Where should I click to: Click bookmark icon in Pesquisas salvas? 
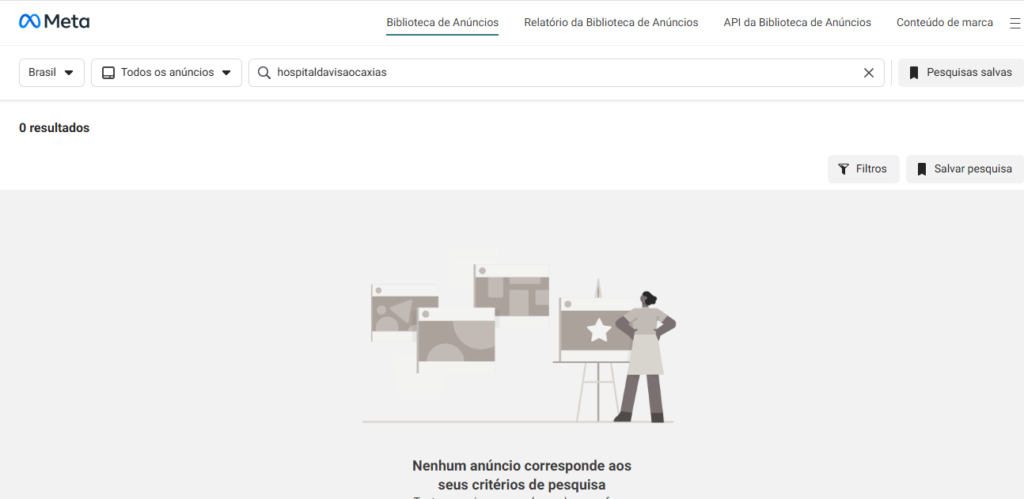[x=914, y=72]
